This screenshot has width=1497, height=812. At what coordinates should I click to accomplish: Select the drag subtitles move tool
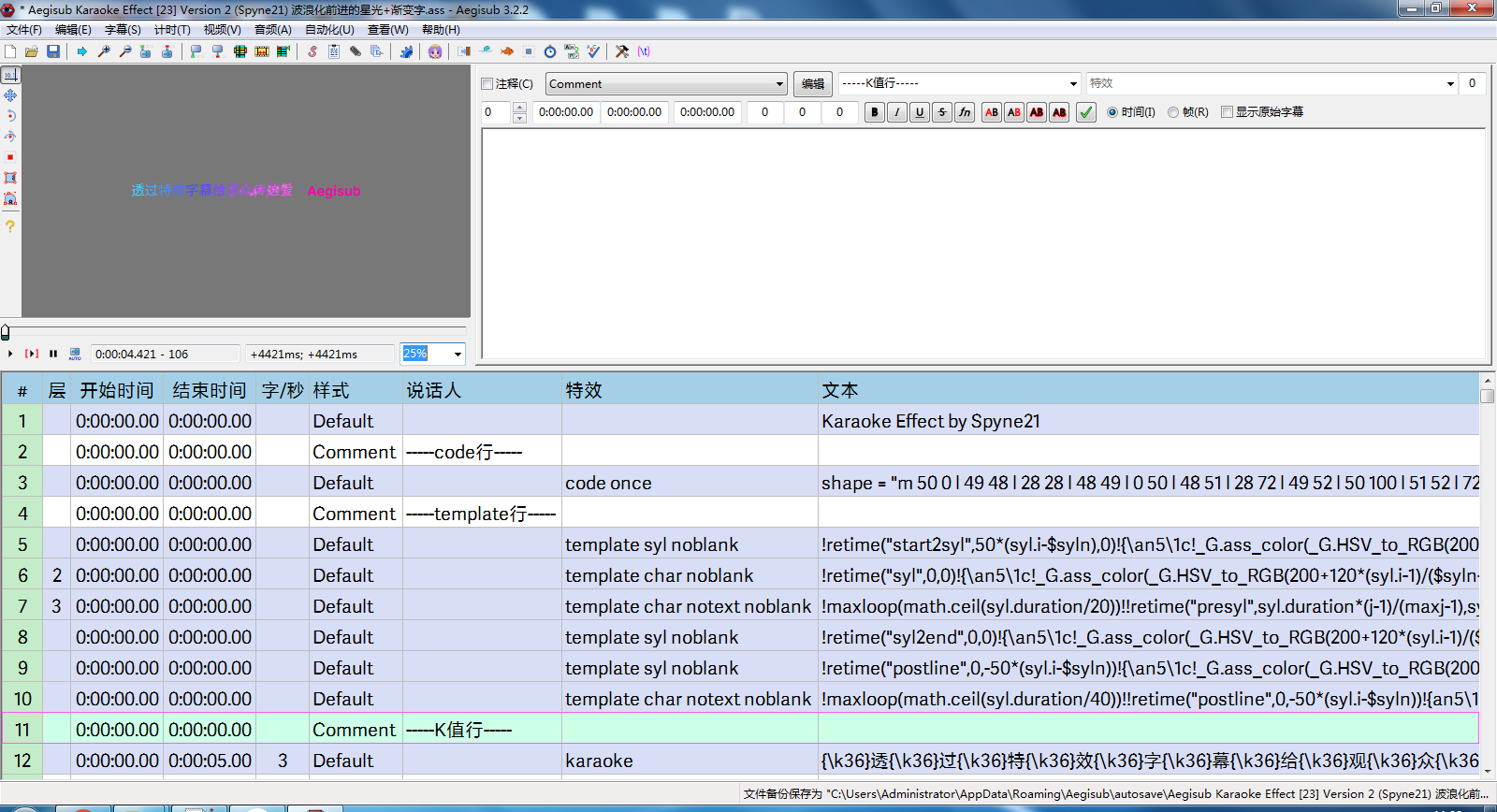[x=10, y=95]
